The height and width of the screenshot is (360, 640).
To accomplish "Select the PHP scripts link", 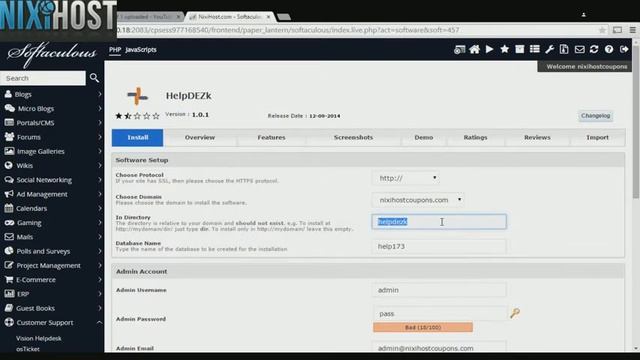I will tap(115, 50).
